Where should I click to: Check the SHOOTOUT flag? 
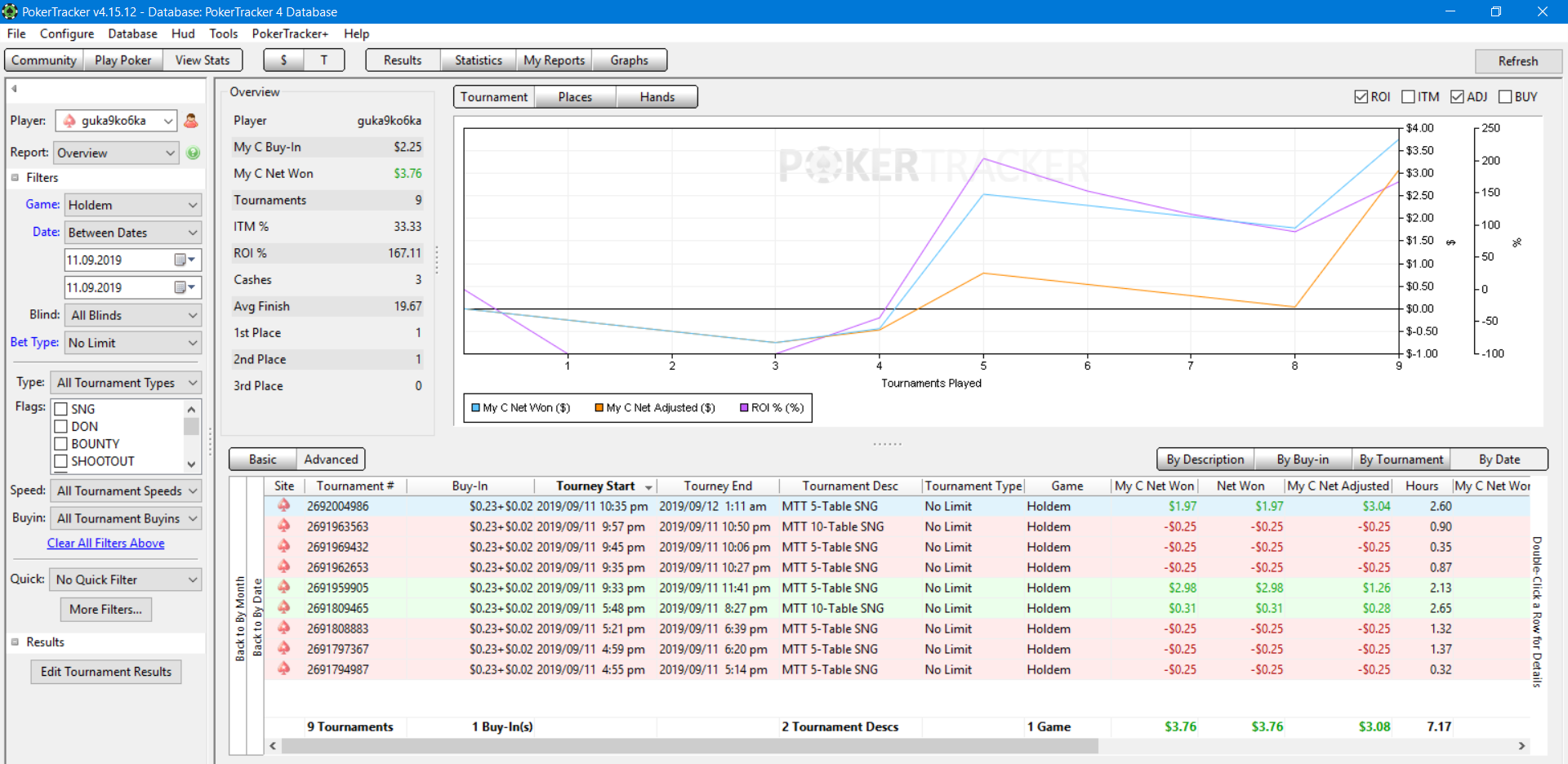coord(60,461)
